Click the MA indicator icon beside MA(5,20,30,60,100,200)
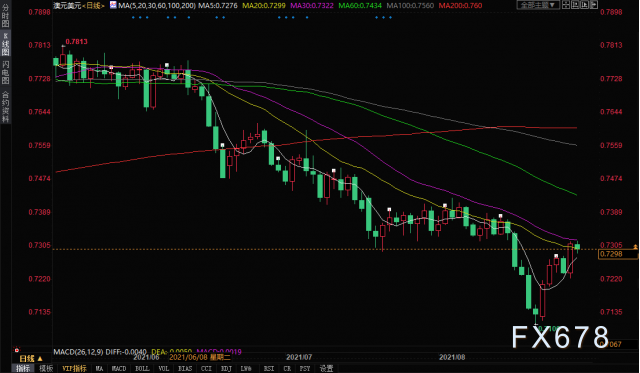 (x=113, y=5)
